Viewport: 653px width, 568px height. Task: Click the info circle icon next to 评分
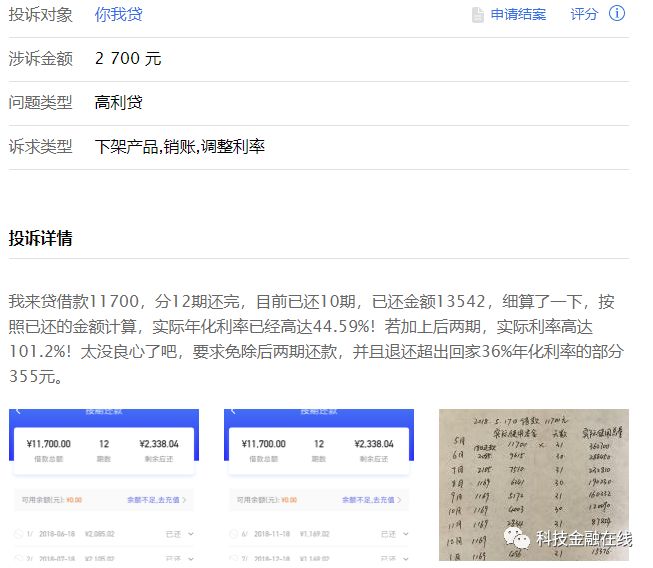617,13
